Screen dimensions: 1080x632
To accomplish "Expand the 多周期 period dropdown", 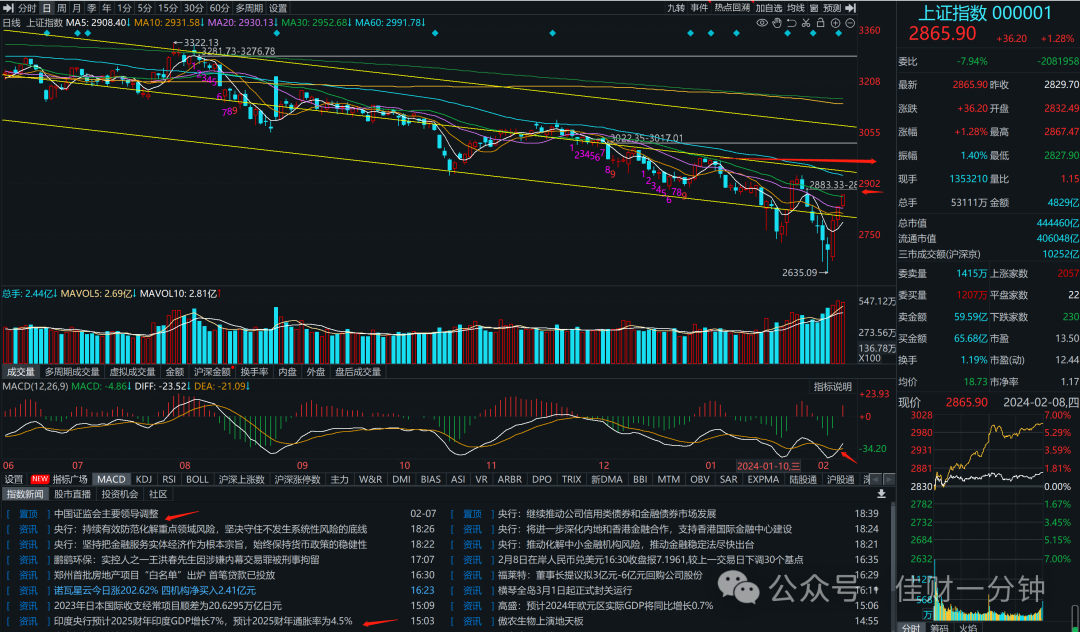I will [x=249, y=8].
